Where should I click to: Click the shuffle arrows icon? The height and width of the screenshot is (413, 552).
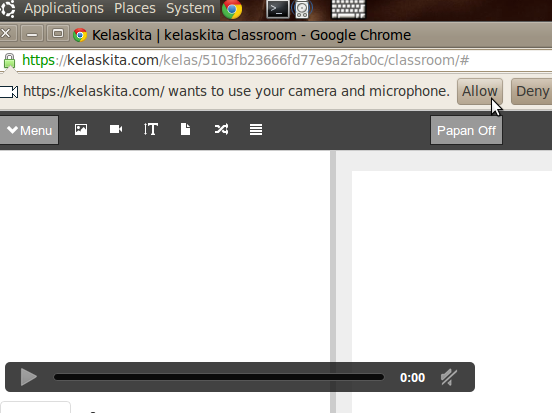(x=221, y=129)
